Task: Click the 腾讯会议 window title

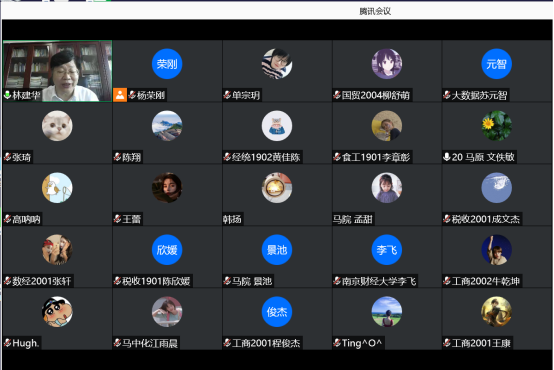Action: (x=375, y=11)
